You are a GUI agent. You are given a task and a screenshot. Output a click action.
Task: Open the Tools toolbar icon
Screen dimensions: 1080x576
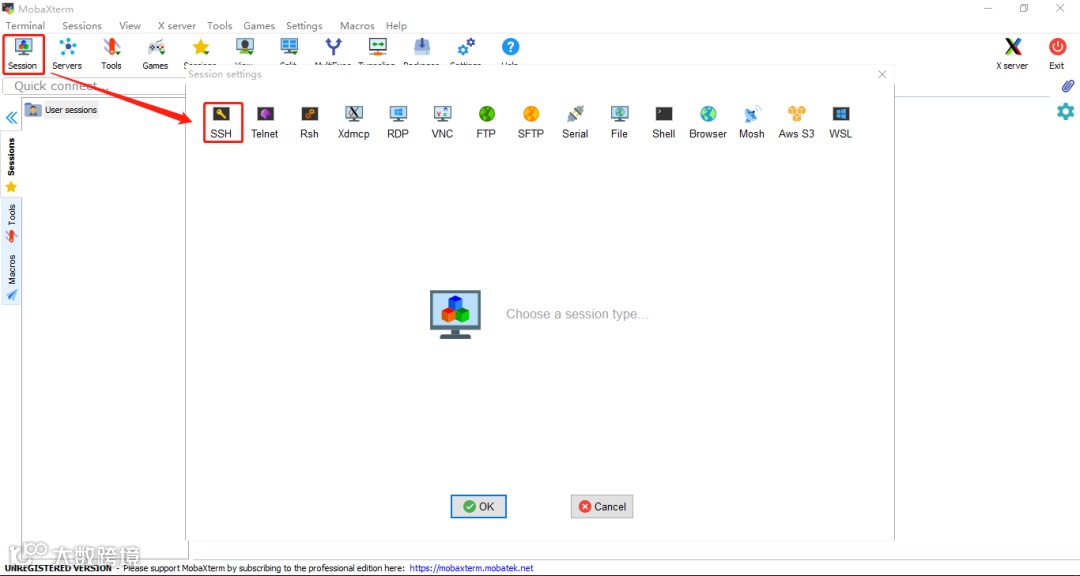click(111, 54)
